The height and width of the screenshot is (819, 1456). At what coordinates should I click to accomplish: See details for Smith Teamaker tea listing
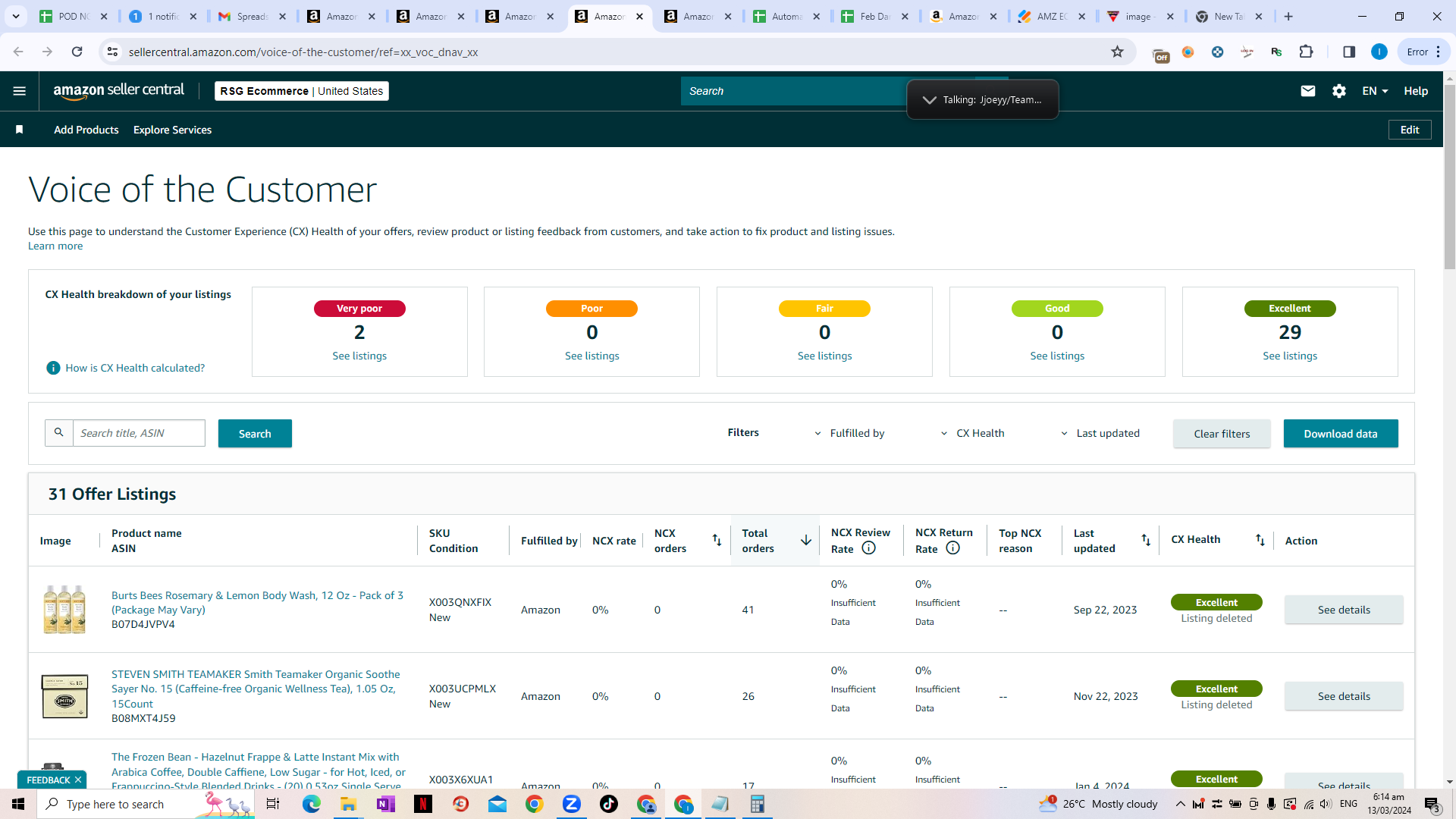(x=1344, y=696)
